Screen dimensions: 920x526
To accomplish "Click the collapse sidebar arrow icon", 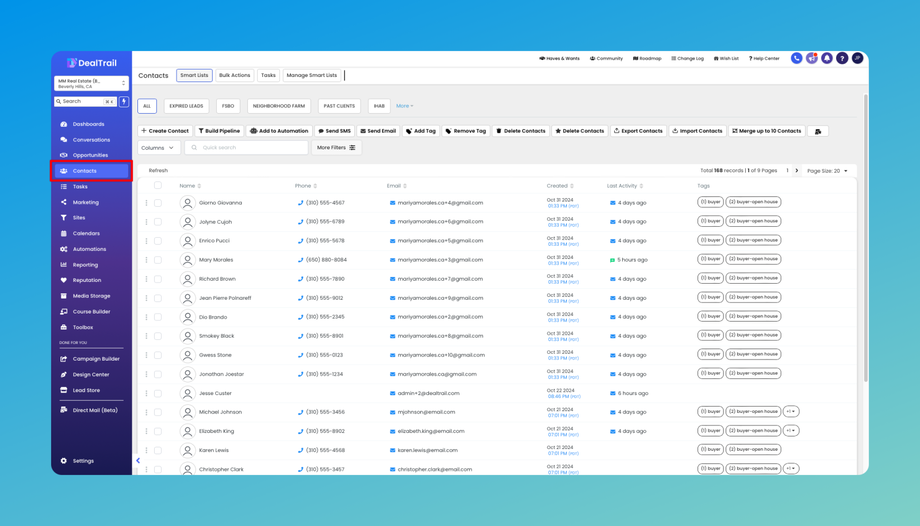I will coord(138,461).
